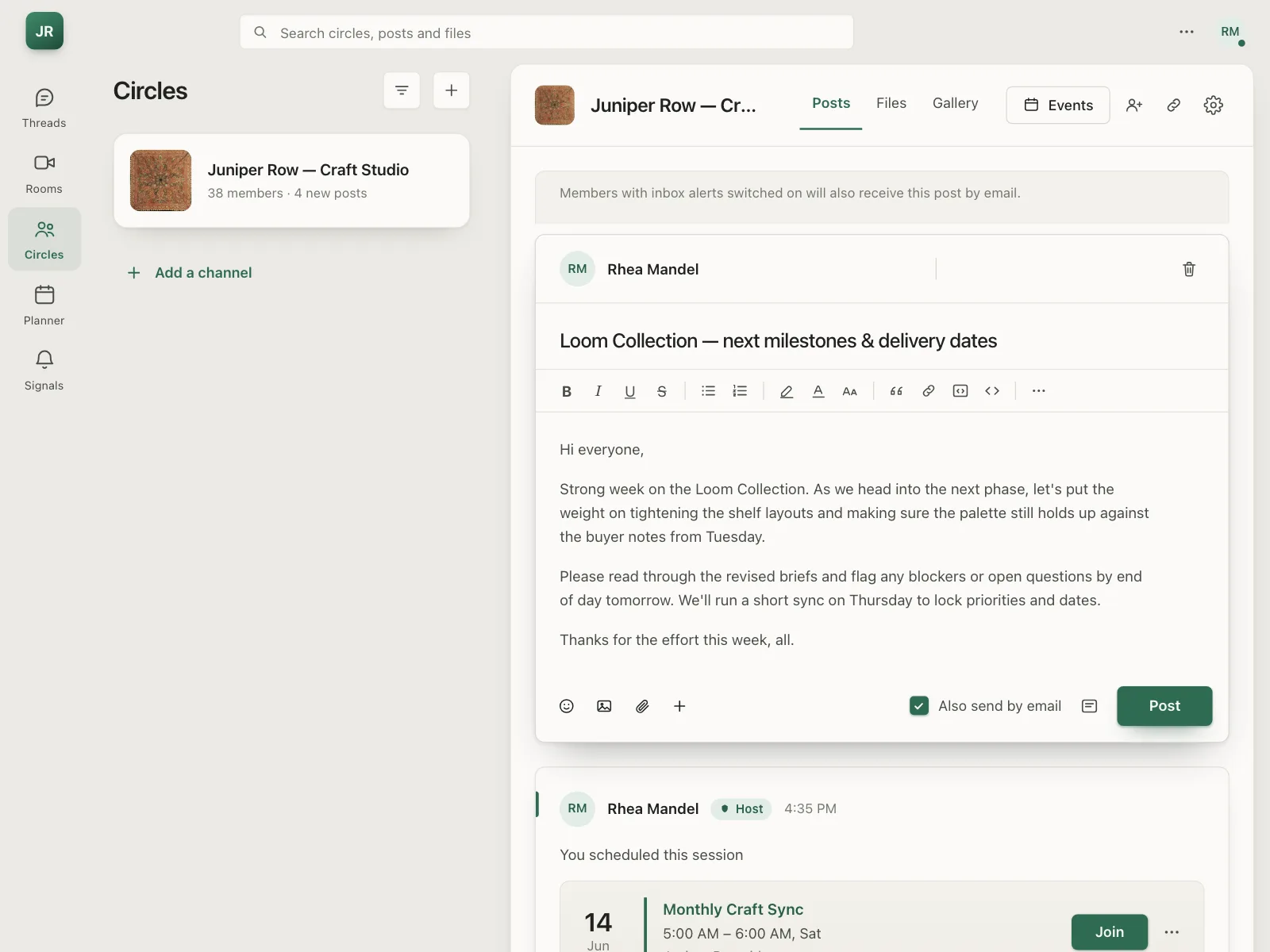Image resolution: width=1270 pixels, height=952 pixels.
Task: Toggle Also send by email checkbox
Action: point(919,706)
